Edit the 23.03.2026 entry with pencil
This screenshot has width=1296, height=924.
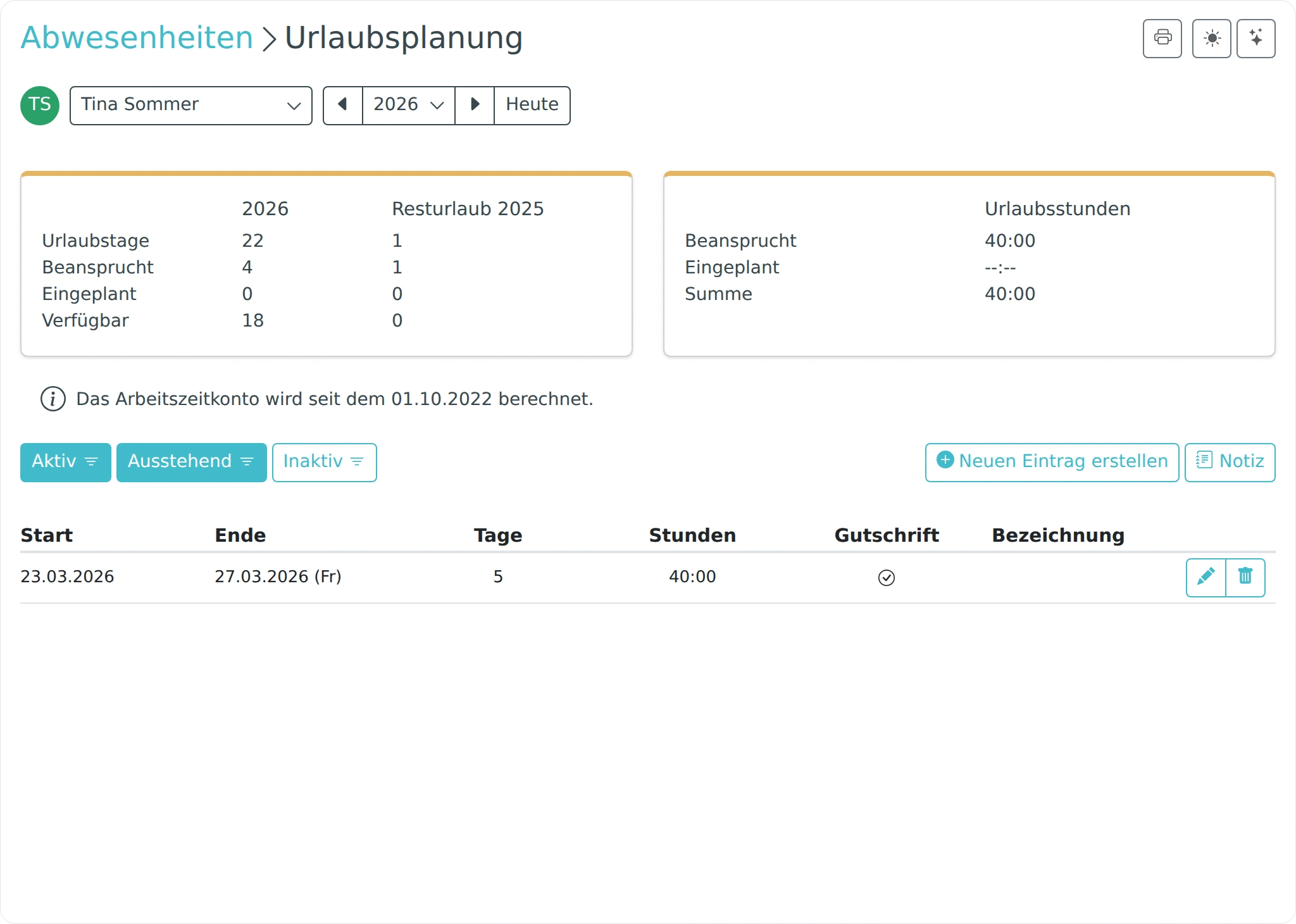(x=1206, y=577)
